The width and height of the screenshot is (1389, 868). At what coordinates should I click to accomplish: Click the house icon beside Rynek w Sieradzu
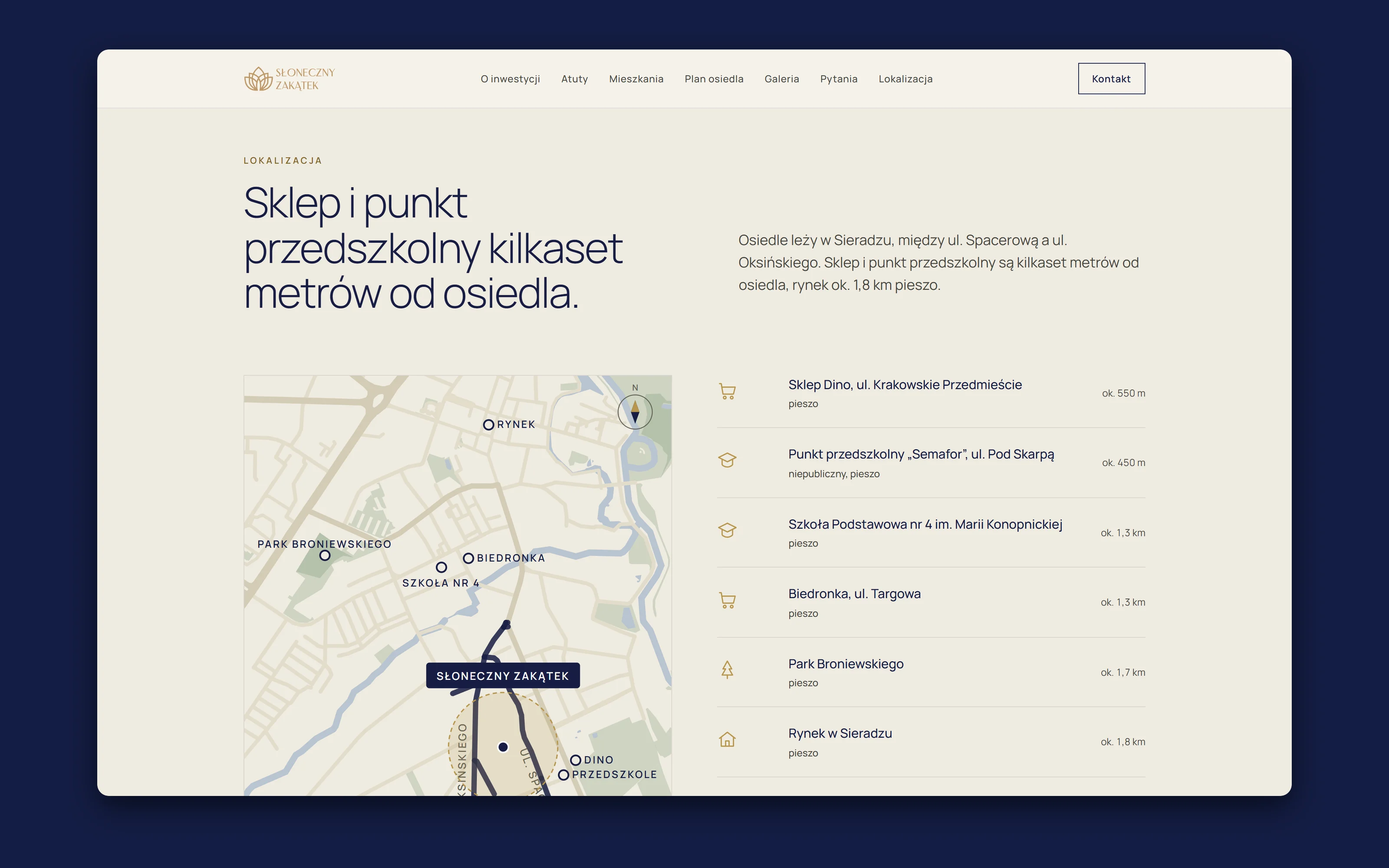click(727, 740)
